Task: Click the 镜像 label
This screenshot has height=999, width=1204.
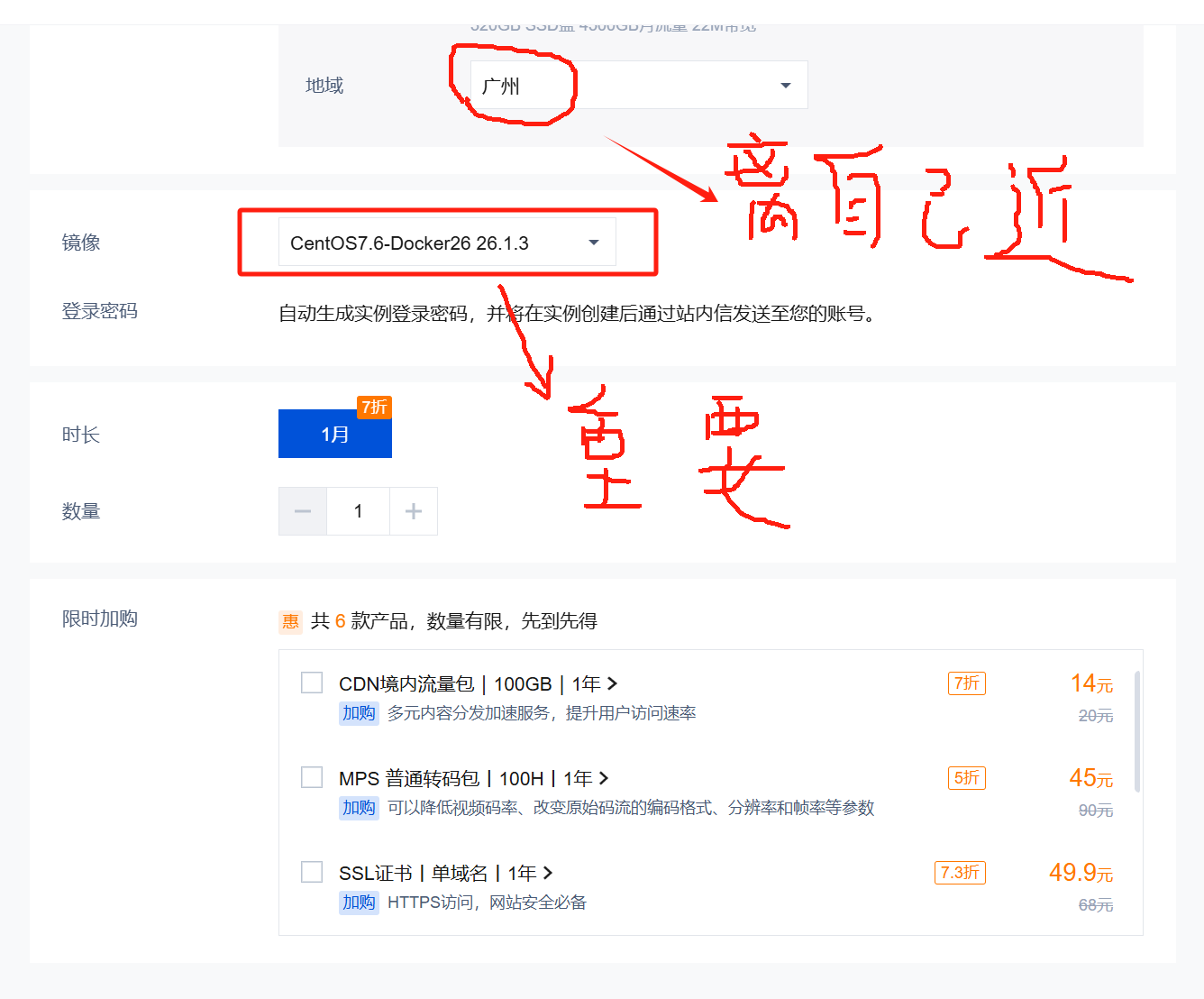Action: point(80,243)
